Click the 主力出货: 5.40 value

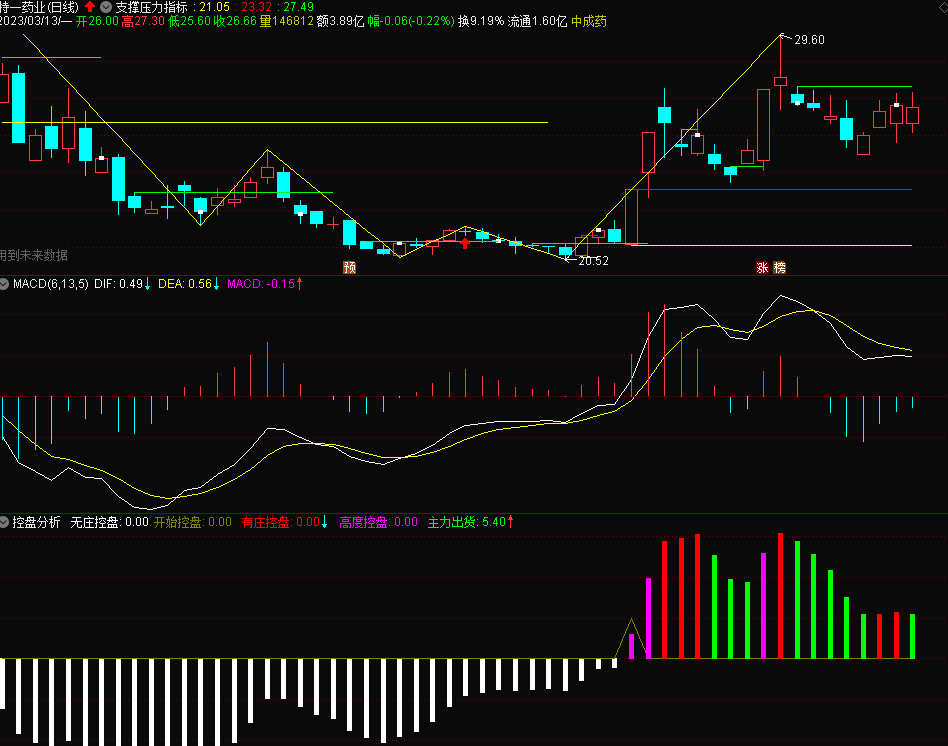point(467,522)
